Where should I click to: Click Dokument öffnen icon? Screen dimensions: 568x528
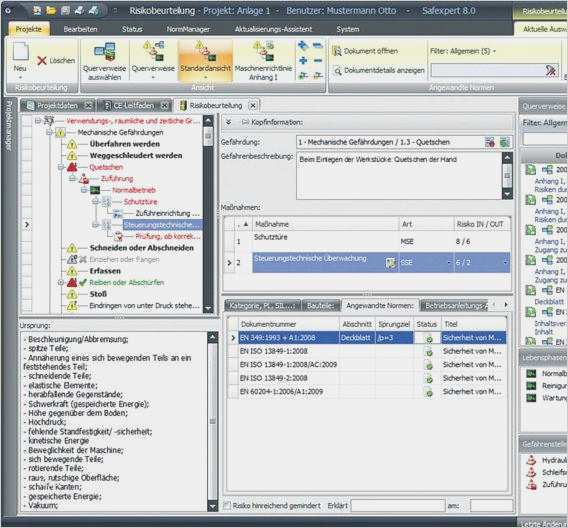point(337,51)
